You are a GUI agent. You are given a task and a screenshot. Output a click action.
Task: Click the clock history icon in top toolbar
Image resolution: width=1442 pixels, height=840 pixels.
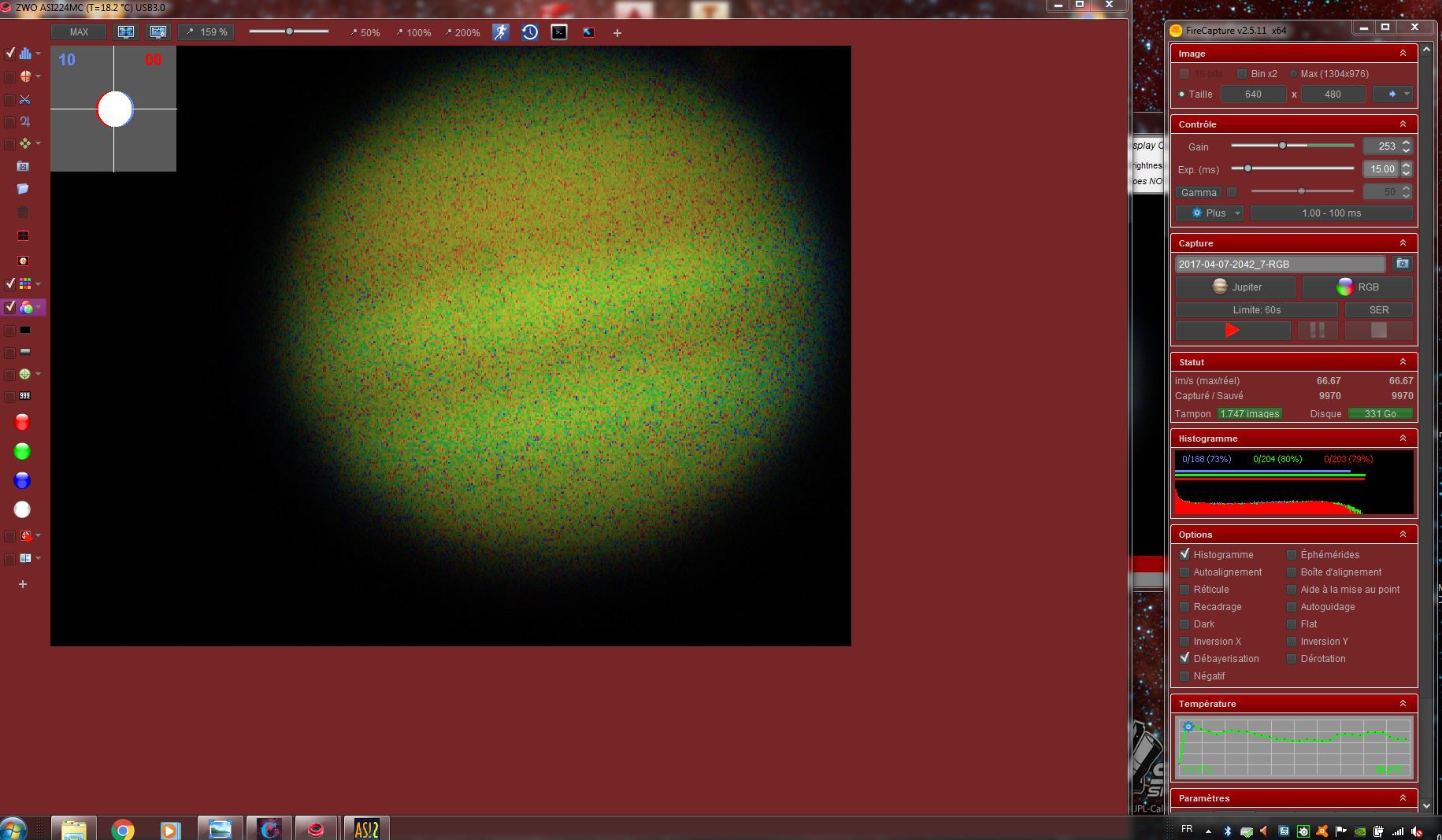coord(530,32)
